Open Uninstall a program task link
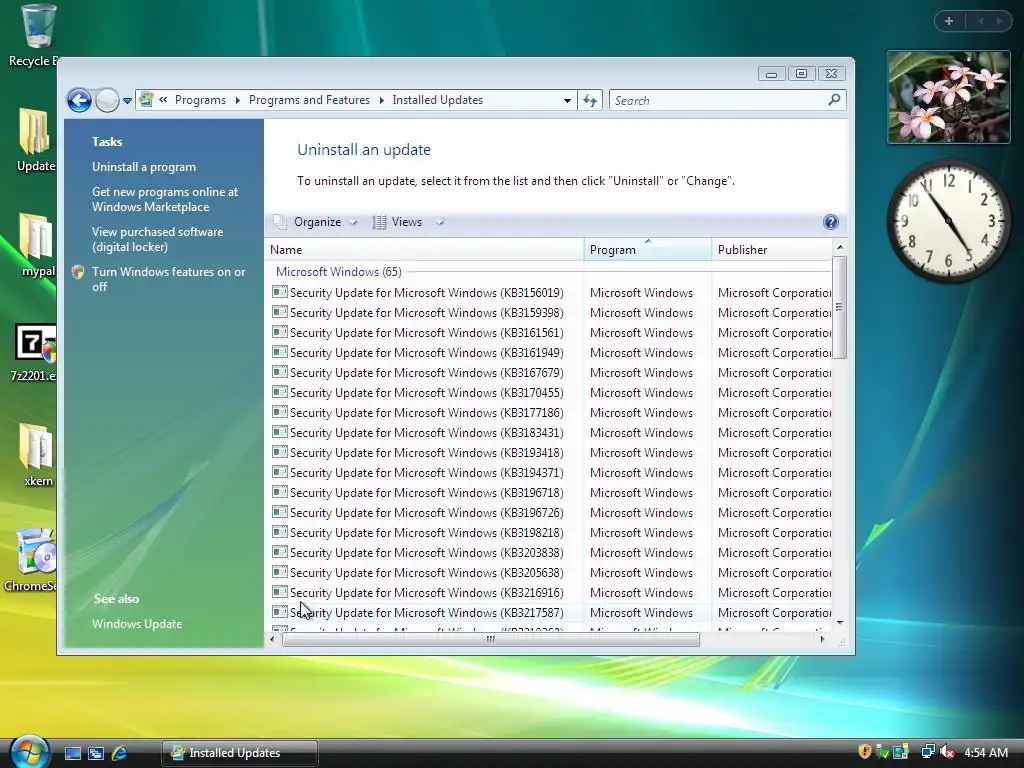 coord(144,167)
